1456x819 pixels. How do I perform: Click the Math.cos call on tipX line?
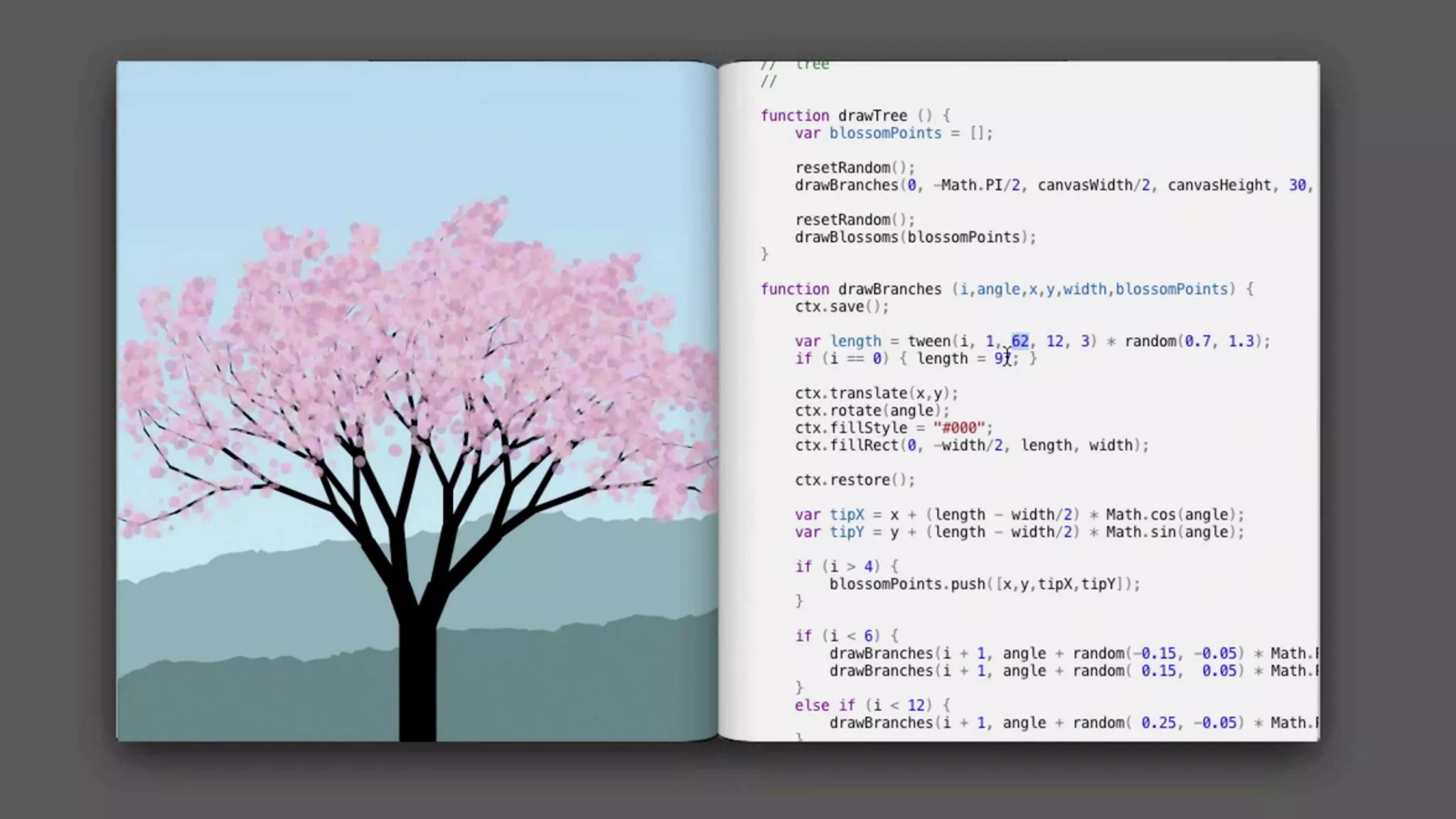point(1140,515)
